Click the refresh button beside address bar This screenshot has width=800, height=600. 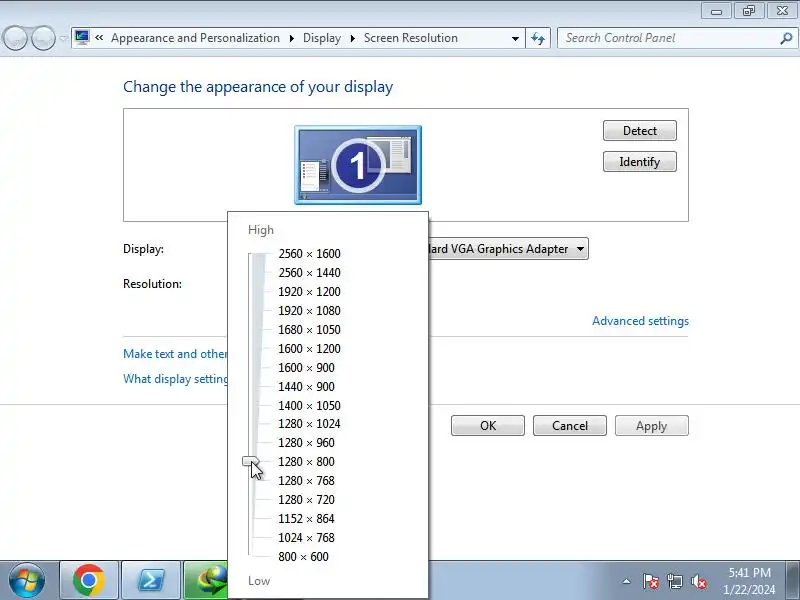click(x=538, y=38)
